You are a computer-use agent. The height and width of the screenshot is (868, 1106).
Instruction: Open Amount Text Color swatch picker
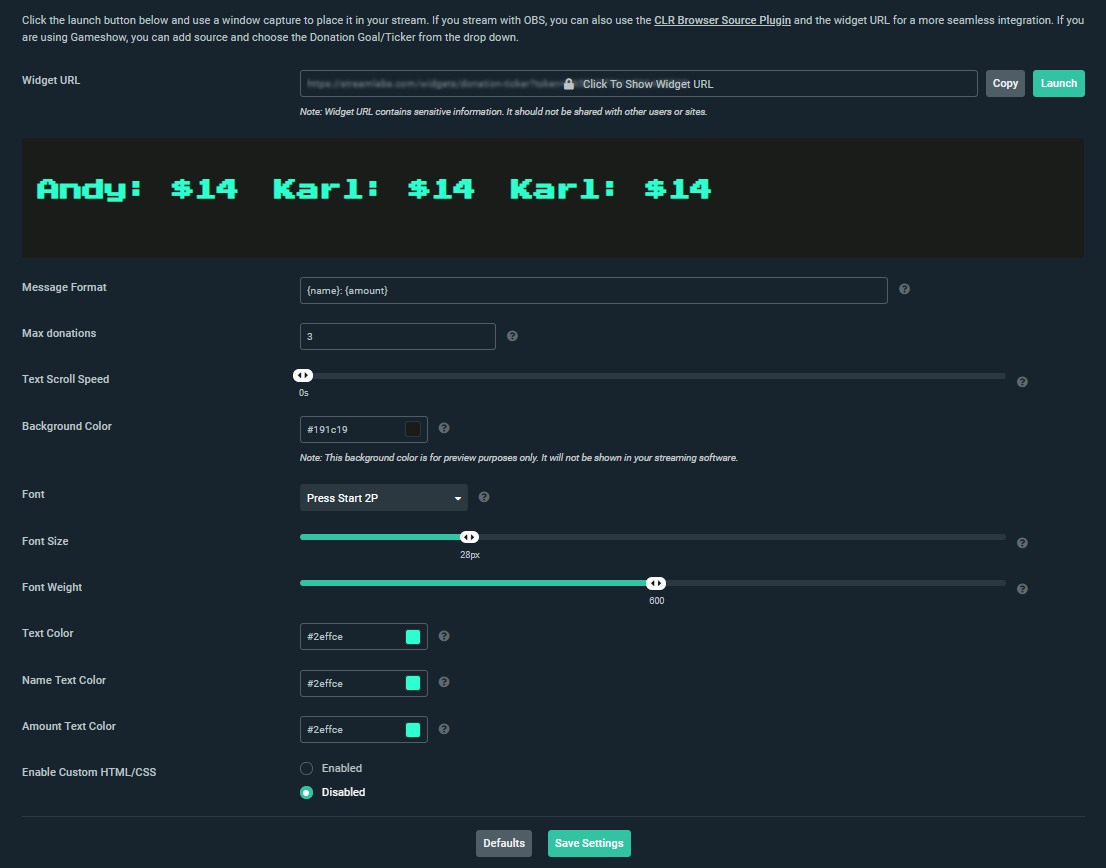pyautogui.click(x=413, y=730)
